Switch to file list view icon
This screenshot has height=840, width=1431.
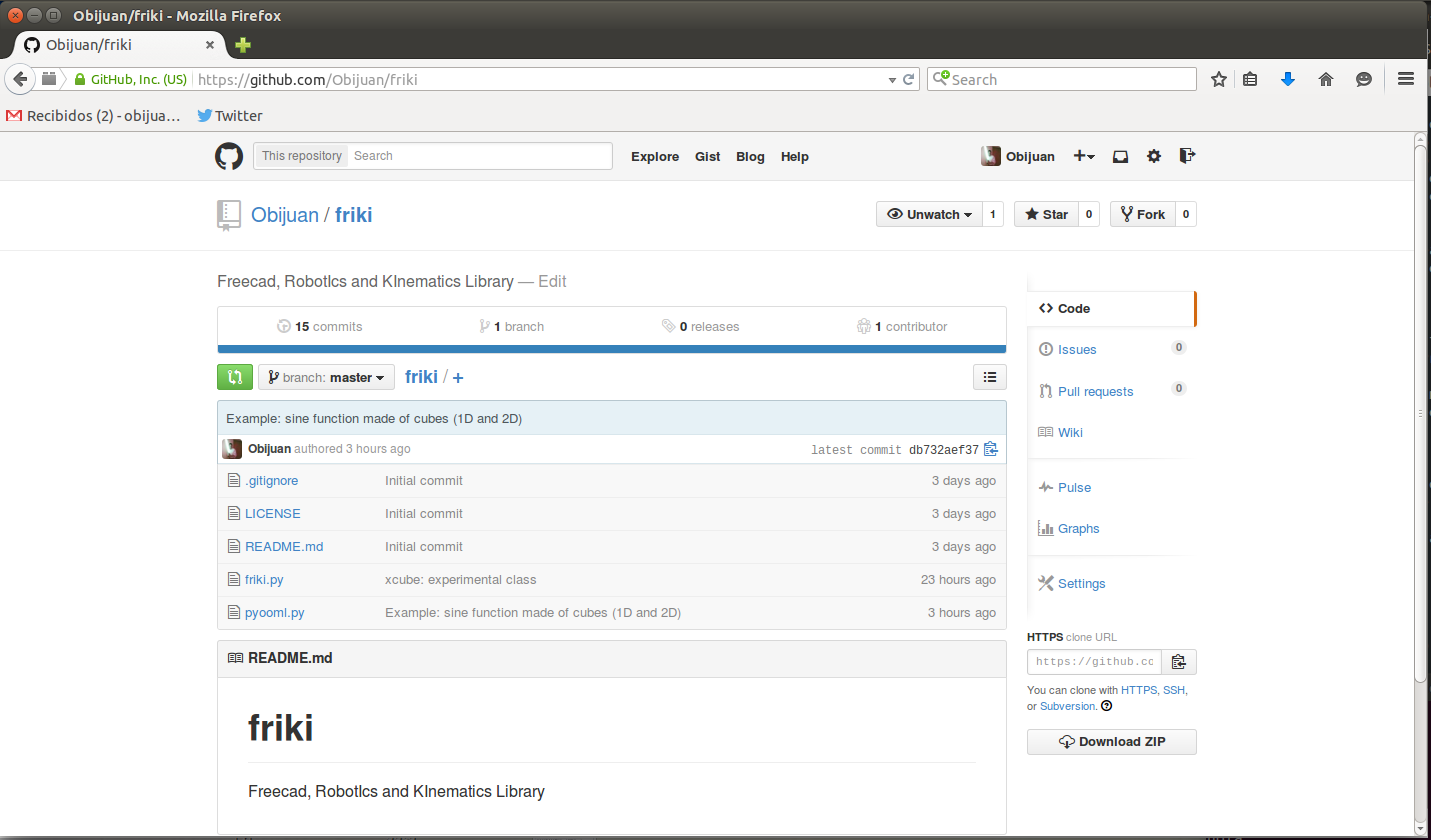[x=990, y=377]
